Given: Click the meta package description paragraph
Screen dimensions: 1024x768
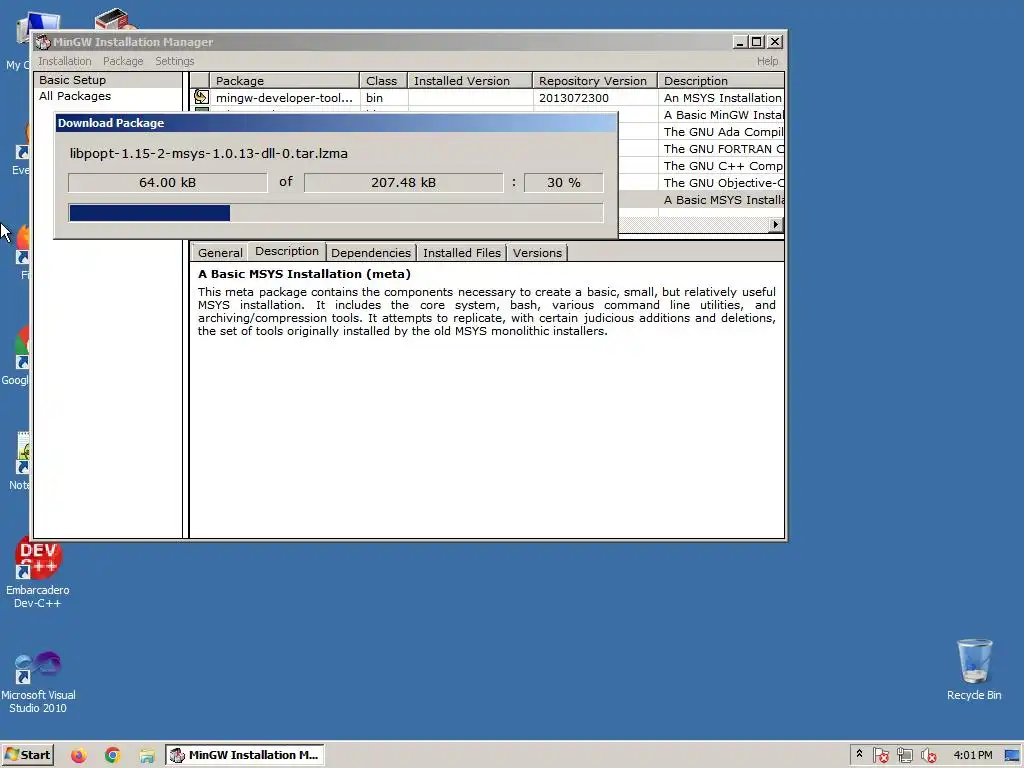Looking at the screenshot, I should (x=487, y=312).
